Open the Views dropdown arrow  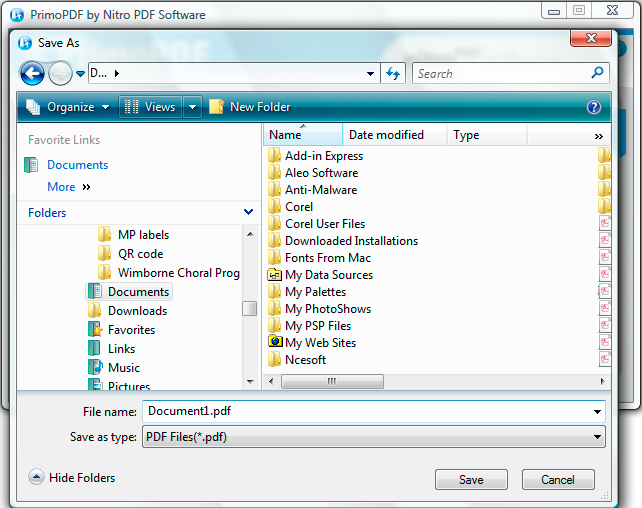pyautogui.click(x=191, y=107)
